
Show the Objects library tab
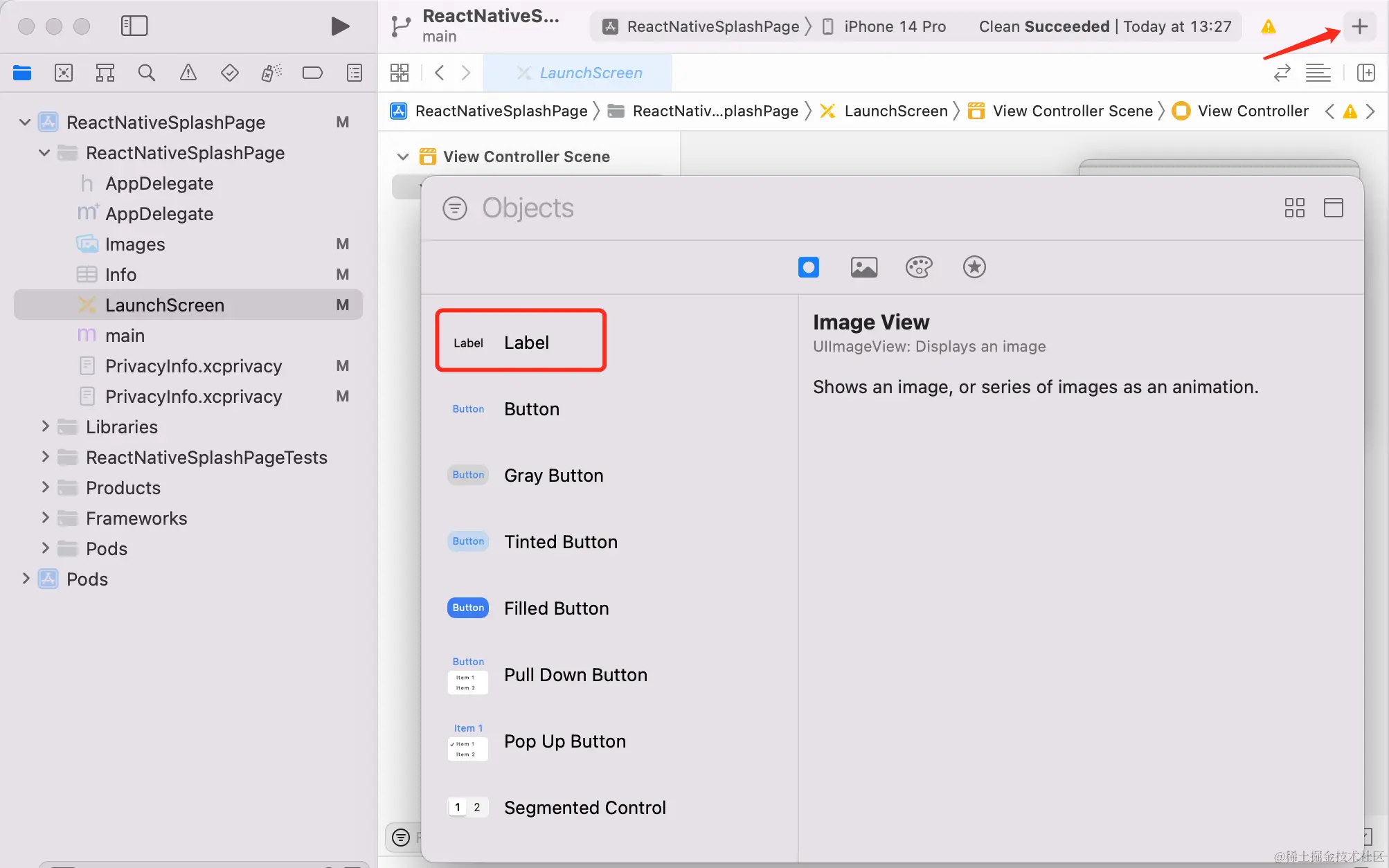808,267
